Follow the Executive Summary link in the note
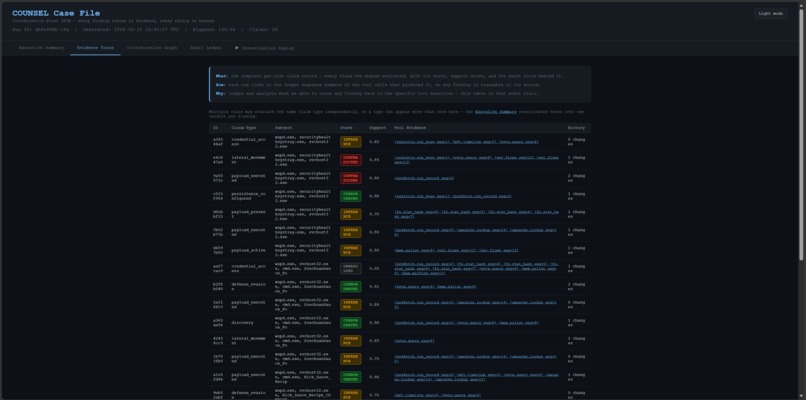 point(496,112)
